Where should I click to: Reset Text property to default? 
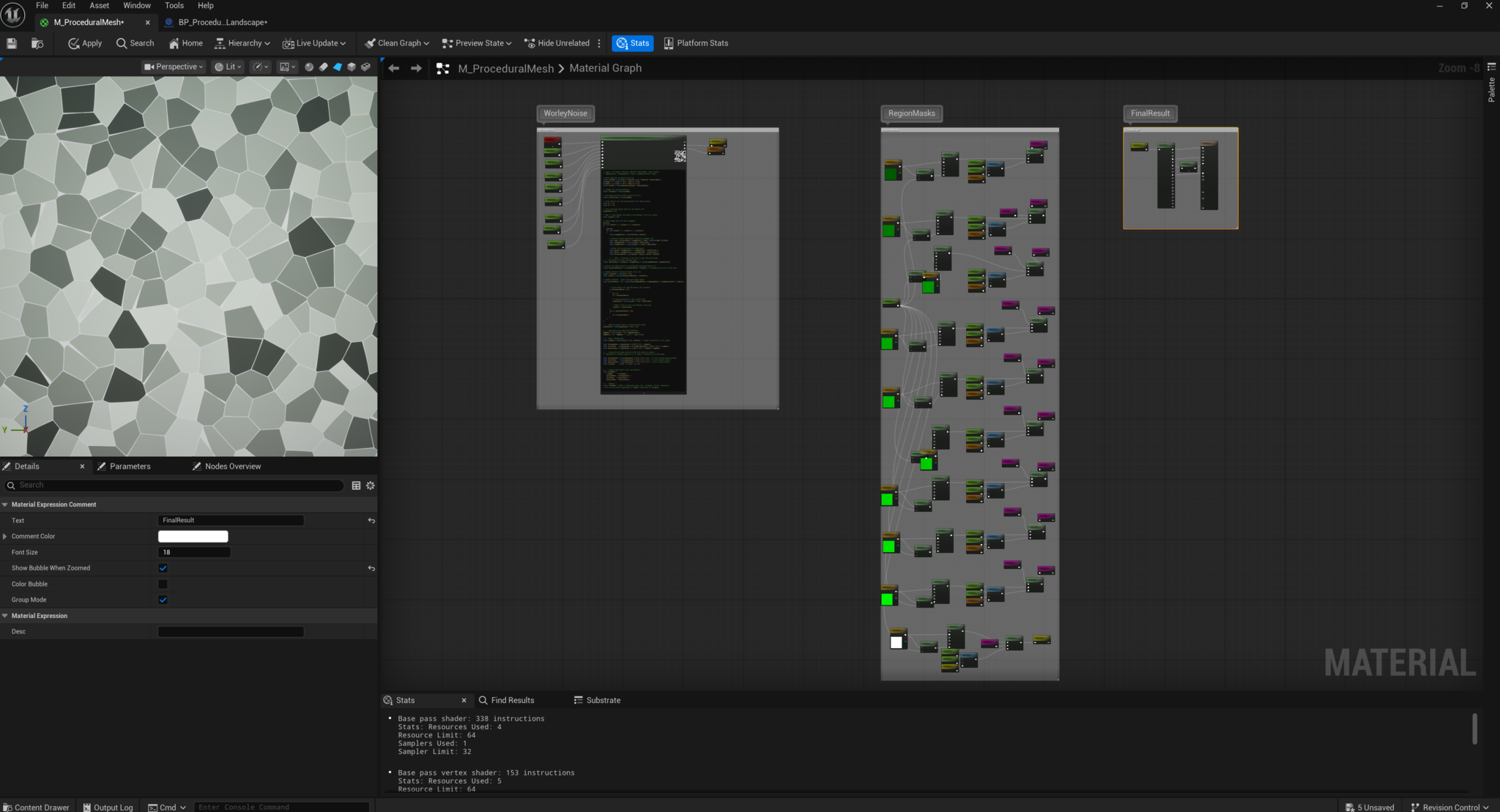(x=371, y=521)
